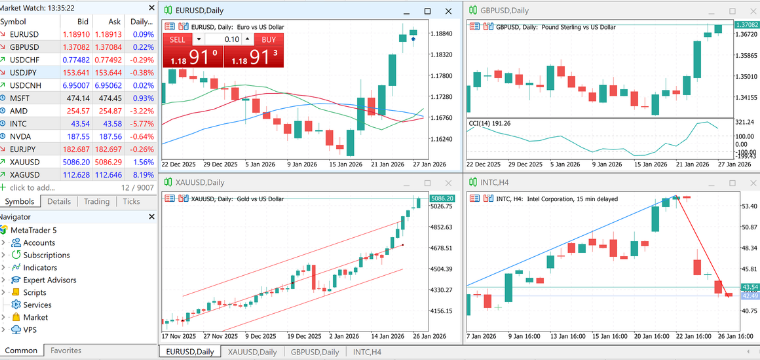Expand the Indicators tree node
The width and height of the screenshot is (760, 360).
tap(3, 268)
